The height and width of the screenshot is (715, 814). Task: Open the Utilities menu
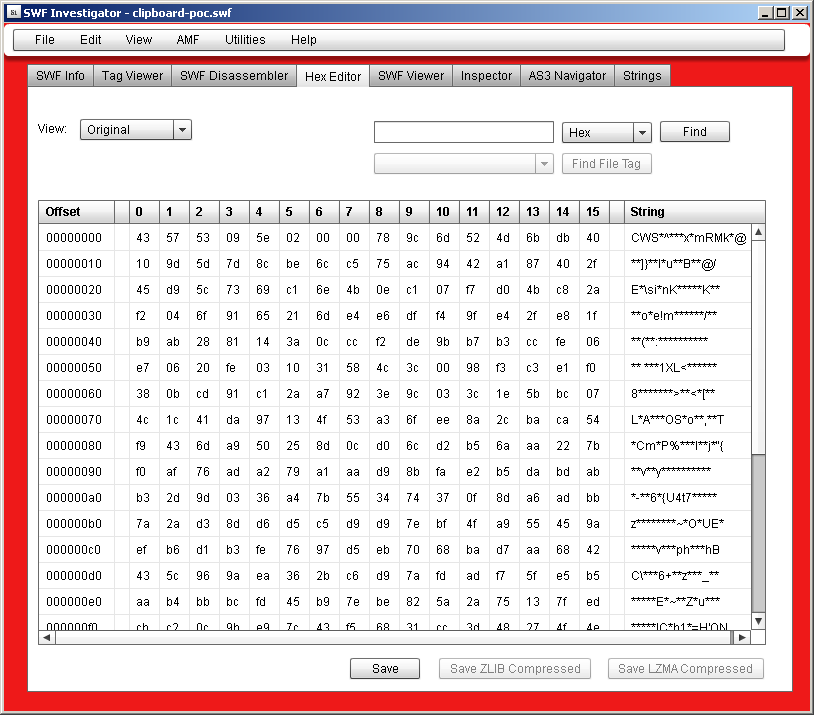pyautogui.click(x=245, y=40)
